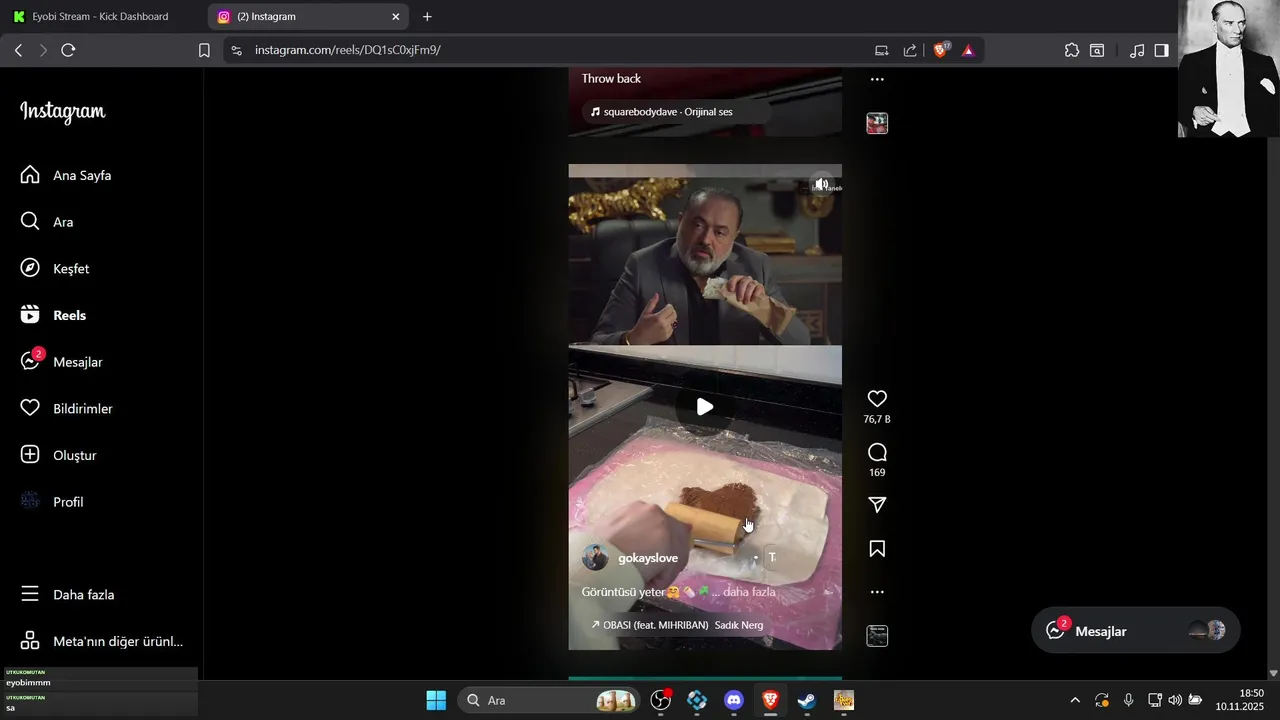This screenshot has width=1280, height=720.
Task: Open Brave Rewards triangle icon
Action: [968, 50]
